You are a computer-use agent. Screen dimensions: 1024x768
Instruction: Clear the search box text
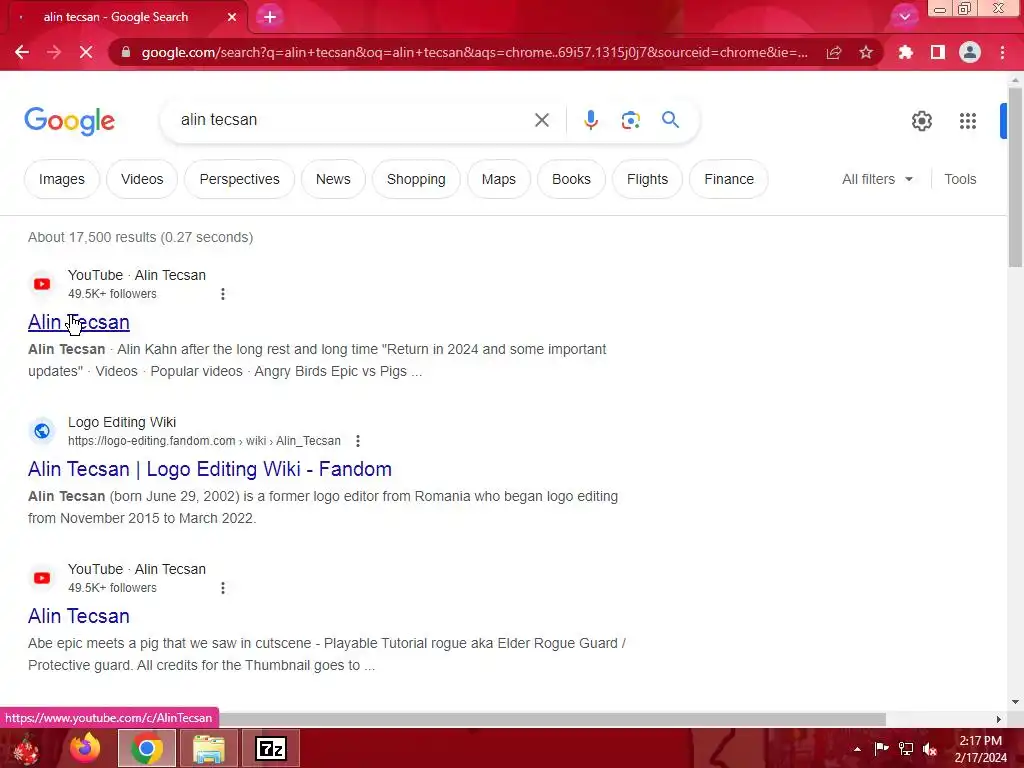point(541,120)
